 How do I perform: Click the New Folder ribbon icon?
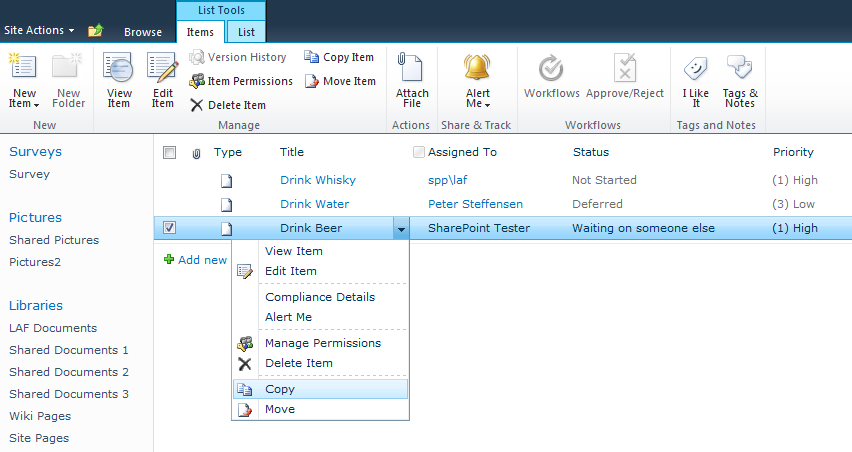tap(67, 67)
